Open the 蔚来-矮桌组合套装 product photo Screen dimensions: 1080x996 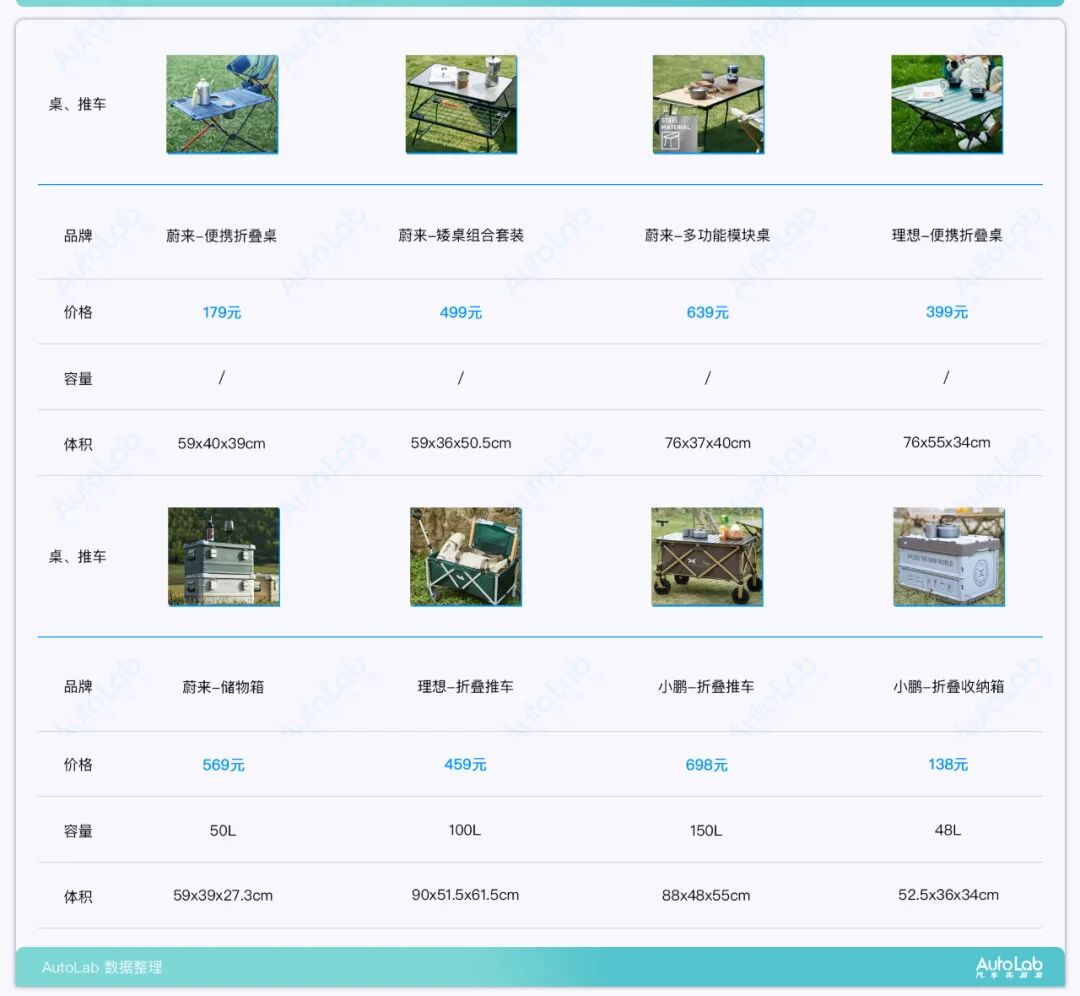point(461,104)
